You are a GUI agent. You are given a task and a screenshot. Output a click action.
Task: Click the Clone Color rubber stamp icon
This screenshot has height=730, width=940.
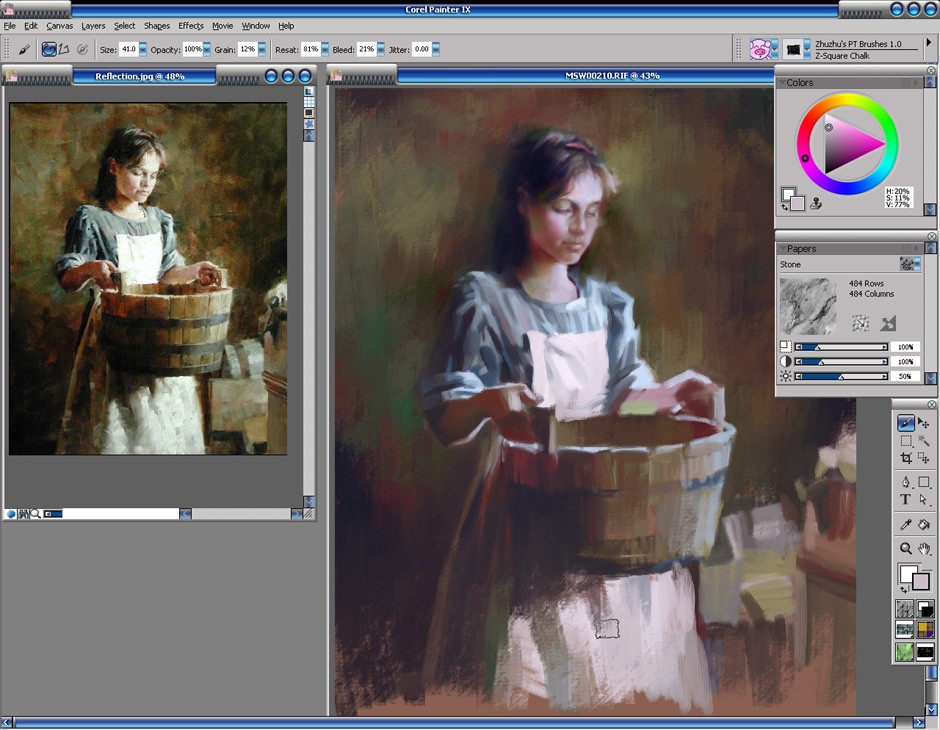pyautogui.click(x=815, y=203)
